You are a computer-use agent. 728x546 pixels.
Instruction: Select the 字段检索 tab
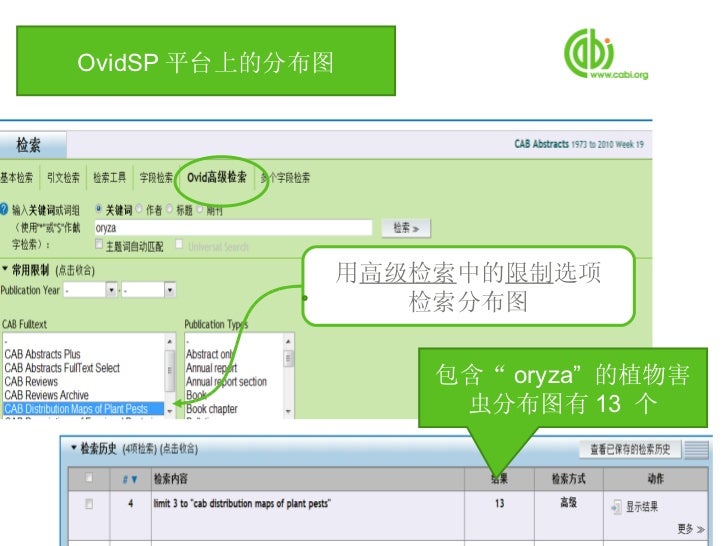click(x=156, y=177)
